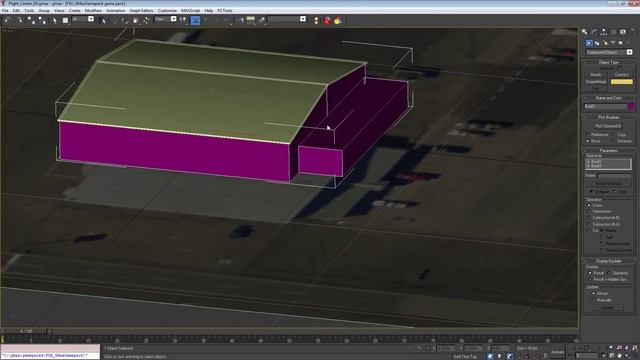The height and width of the screenshot is (360, 640).
Task: Select the Select and Link tool
Action: pyautogui.click(x=31, y=20)
